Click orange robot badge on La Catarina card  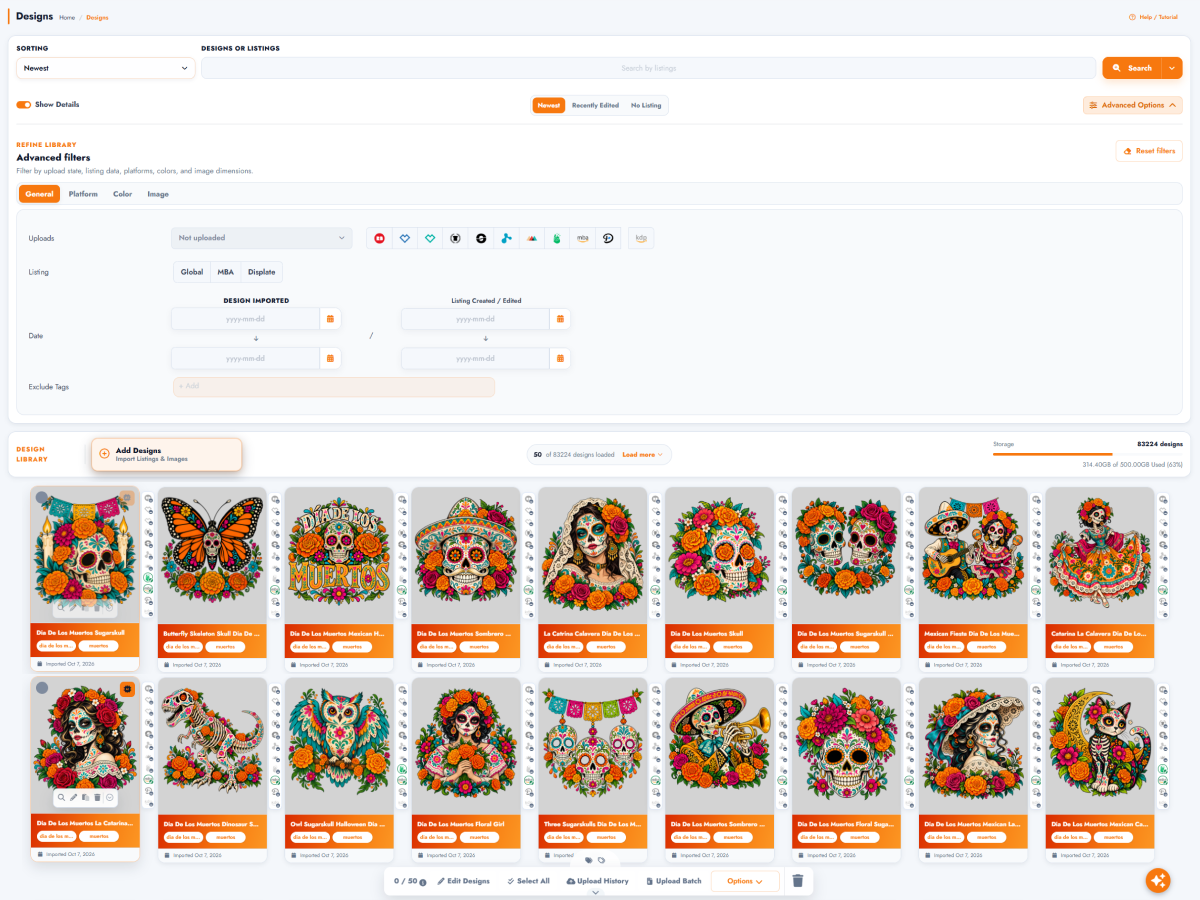tap(127, 688)
